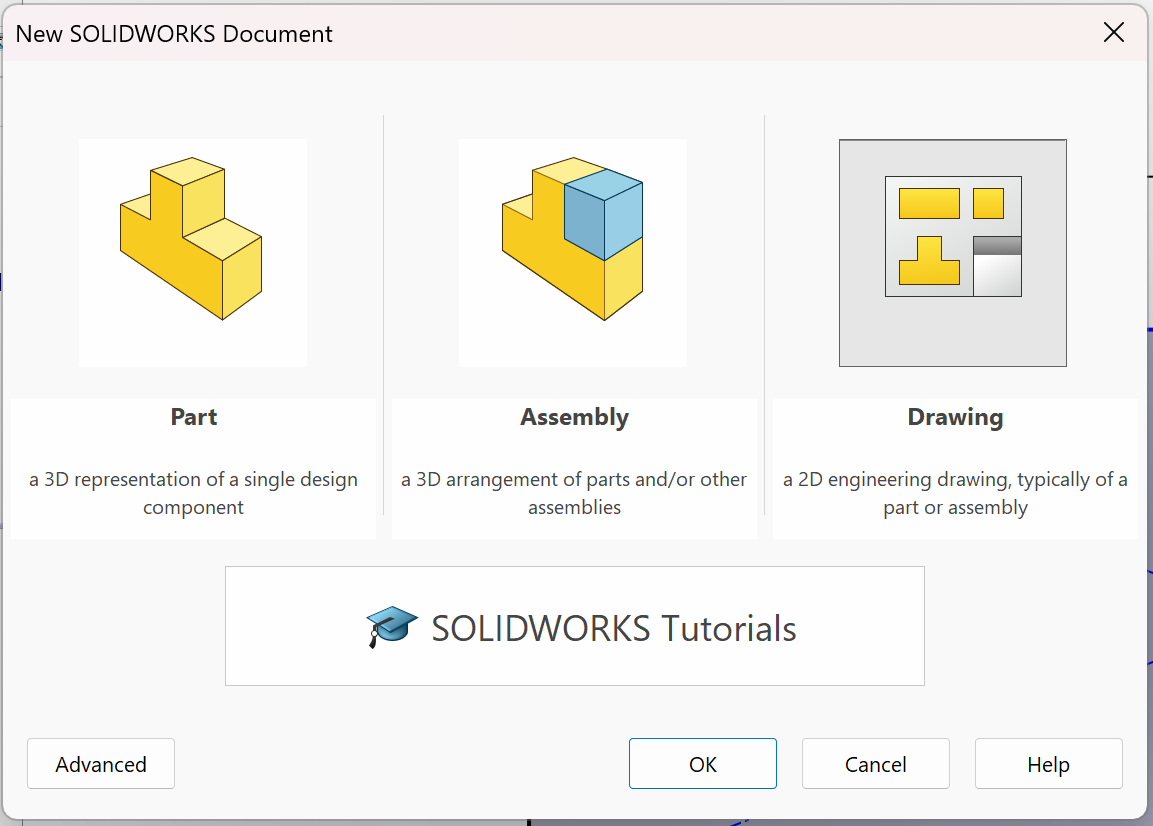Choose the Drawing sheet template icon
1153x826 pixels.
tap(952, 252)
